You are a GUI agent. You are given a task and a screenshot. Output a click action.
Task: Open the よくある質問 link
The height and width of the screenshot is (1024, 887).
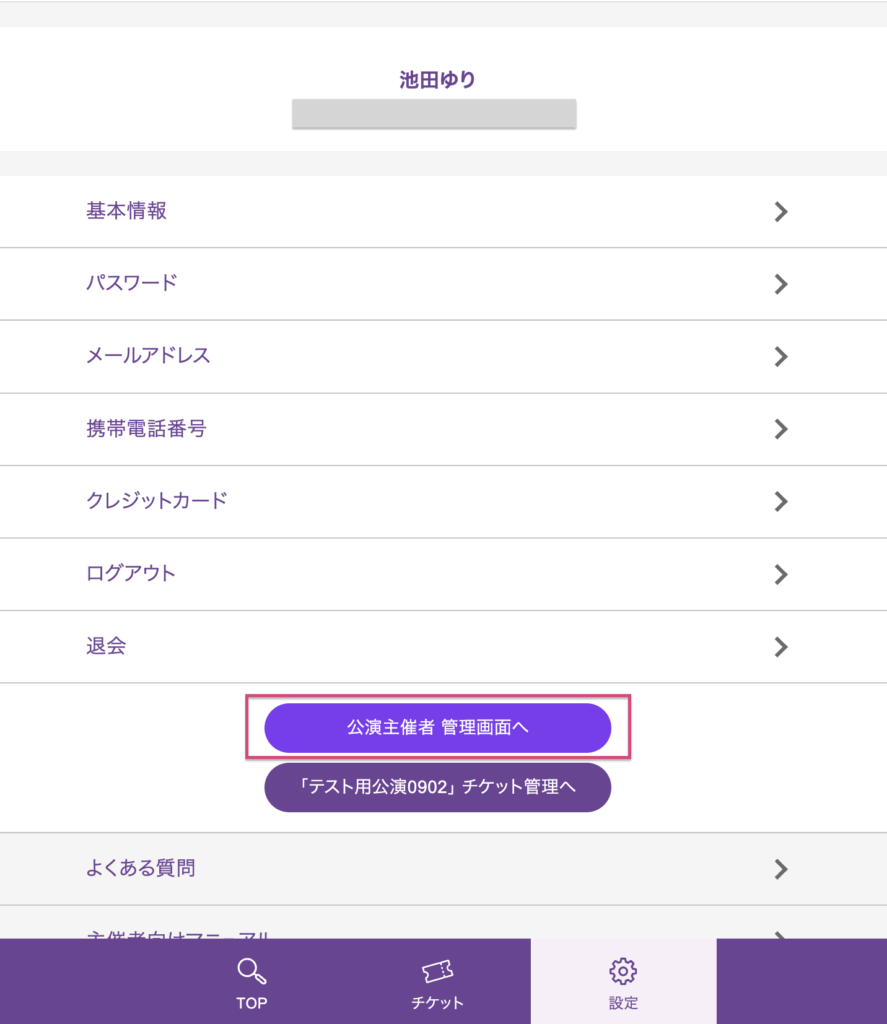(x=140, y=868)
